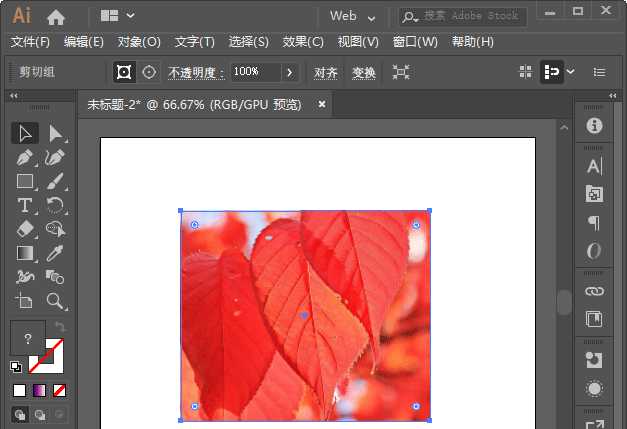
Task: Click the Fill color swatch
Action: [x=27, y=339]
